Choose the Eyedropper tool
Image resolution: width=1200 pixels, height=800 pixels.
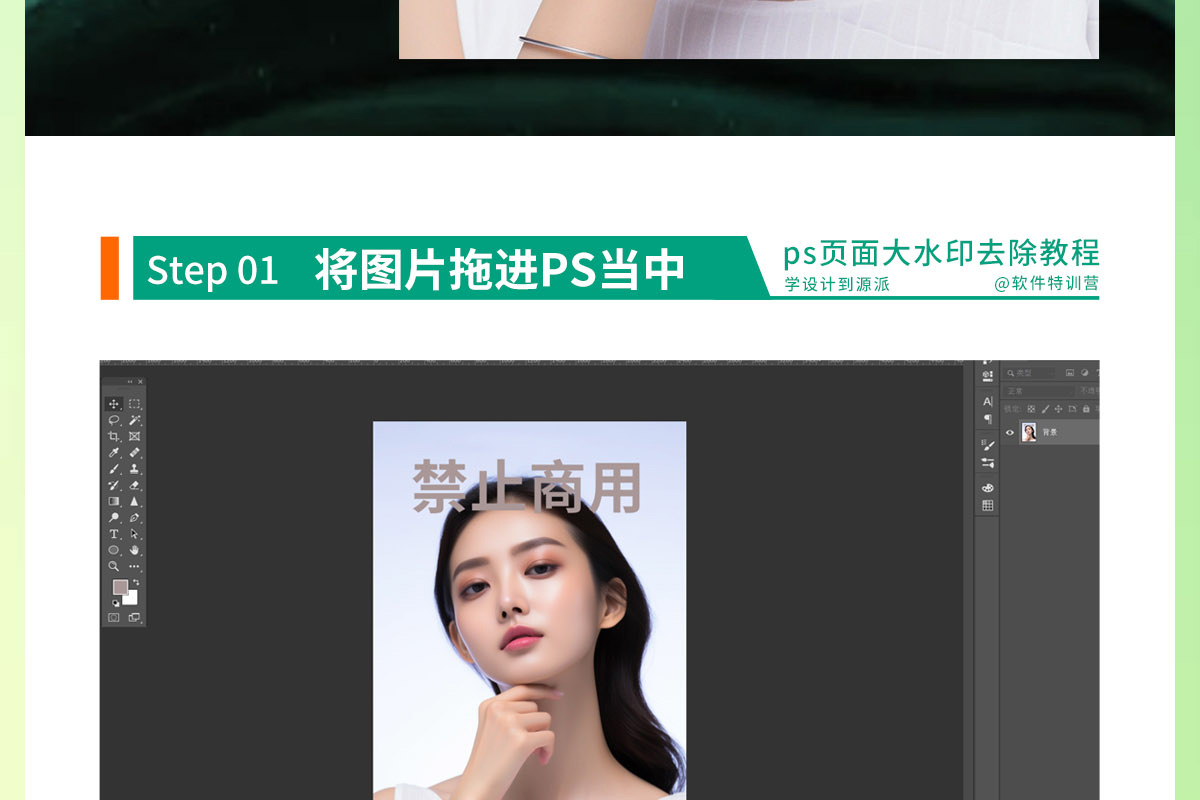[114, 453]
